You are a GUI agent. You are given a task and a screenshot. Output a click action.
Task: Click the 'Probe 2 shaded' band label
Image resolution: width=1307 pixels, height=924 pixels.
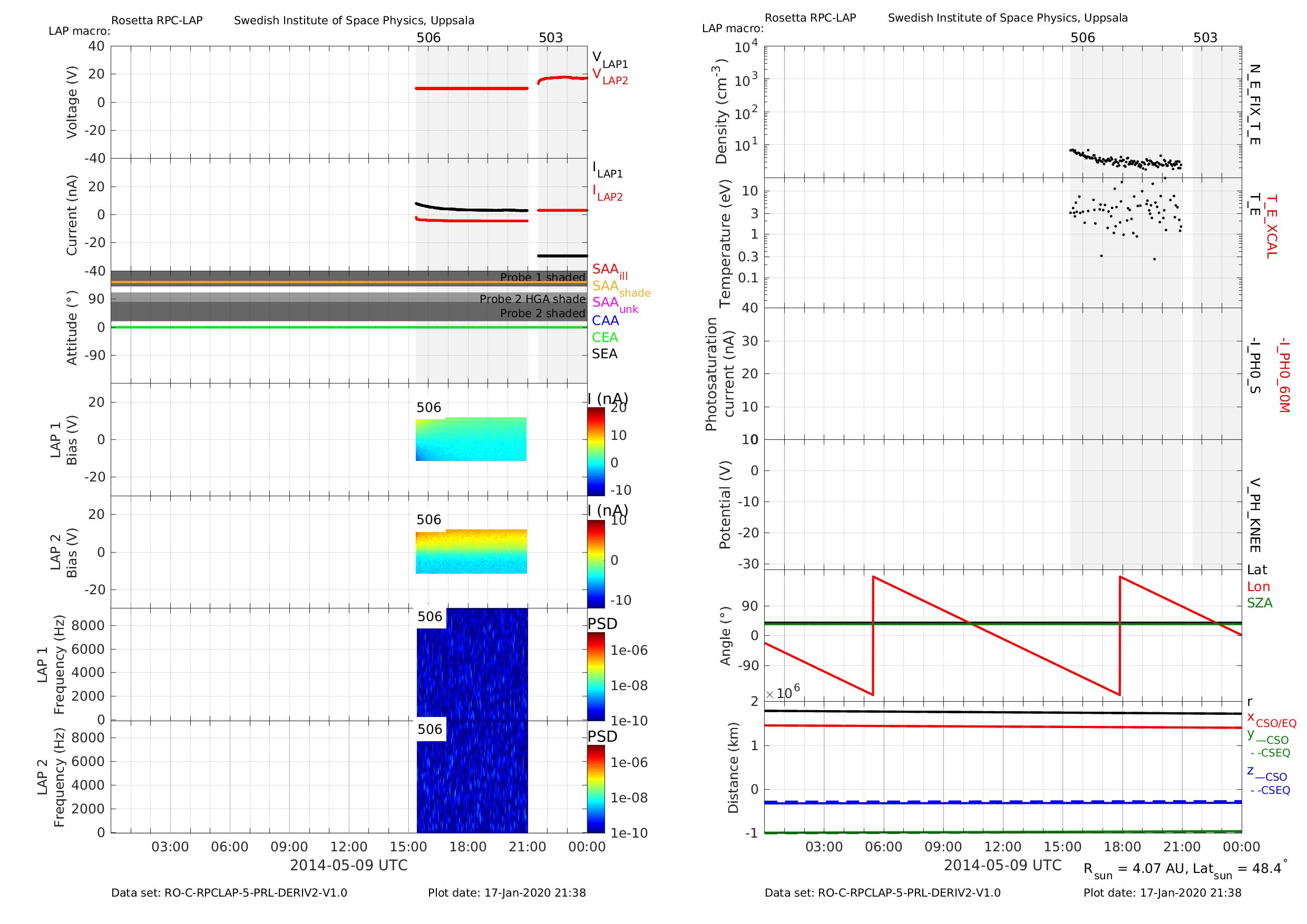tap(542, 313)
